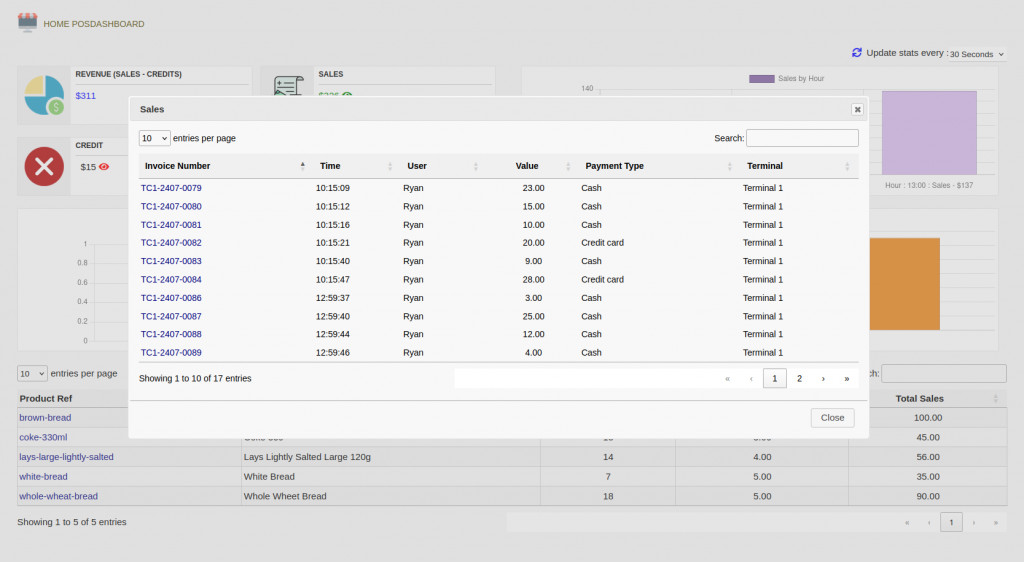Image resolution: width=1024 pixels, height=562 pixels.
Task: Jump to last page of Sales entries
Action: [847, 379]
